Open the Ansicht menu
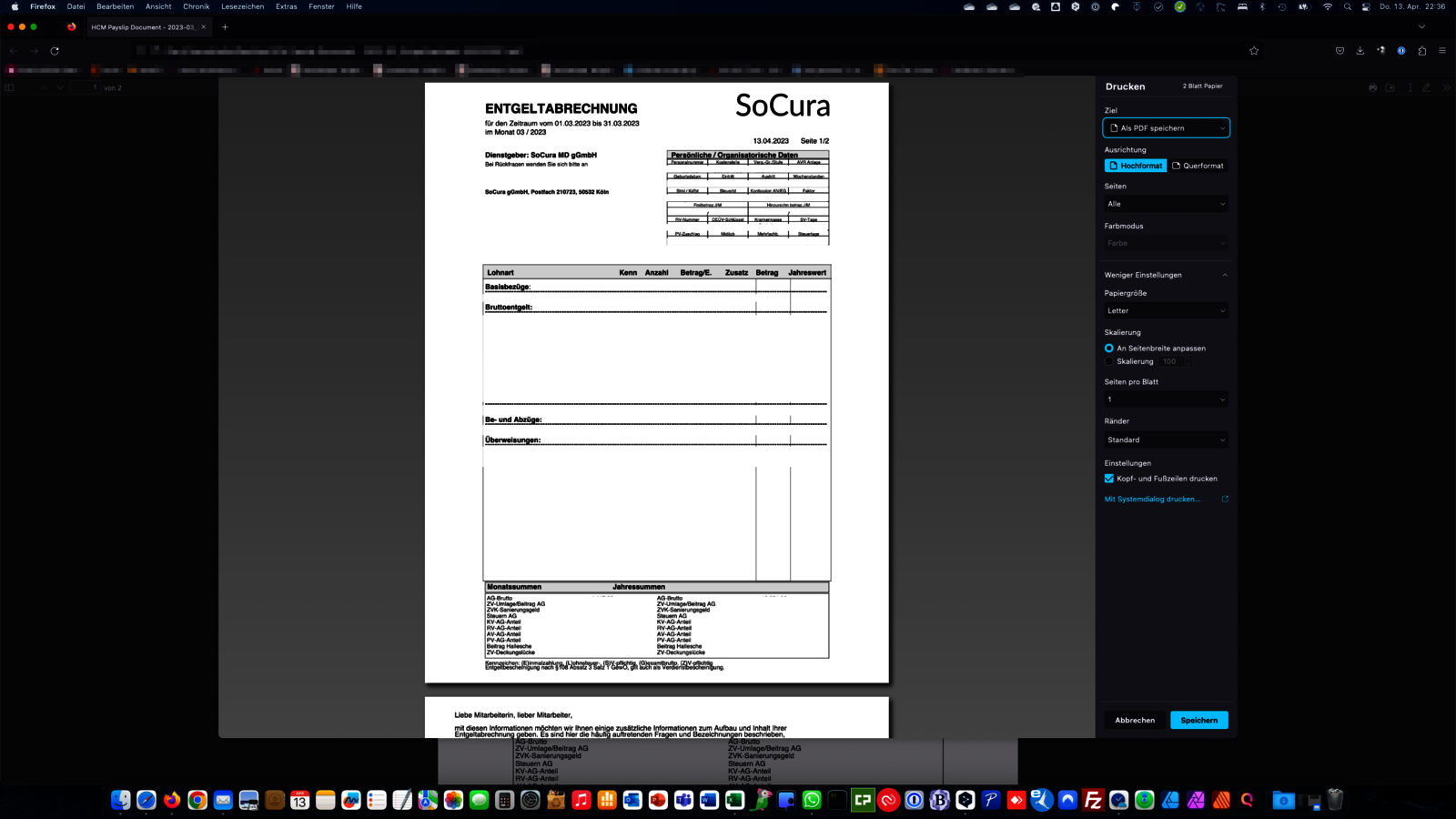 (158, 6)
